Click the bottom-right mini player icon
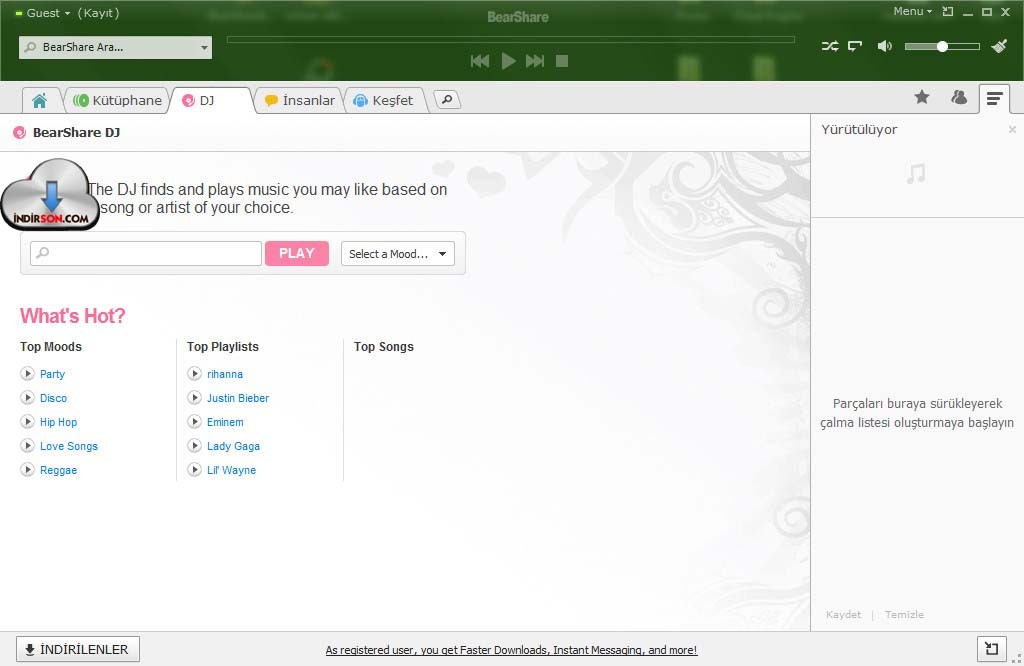Viewport: 1024px width, 666px height. coord(991,648)
